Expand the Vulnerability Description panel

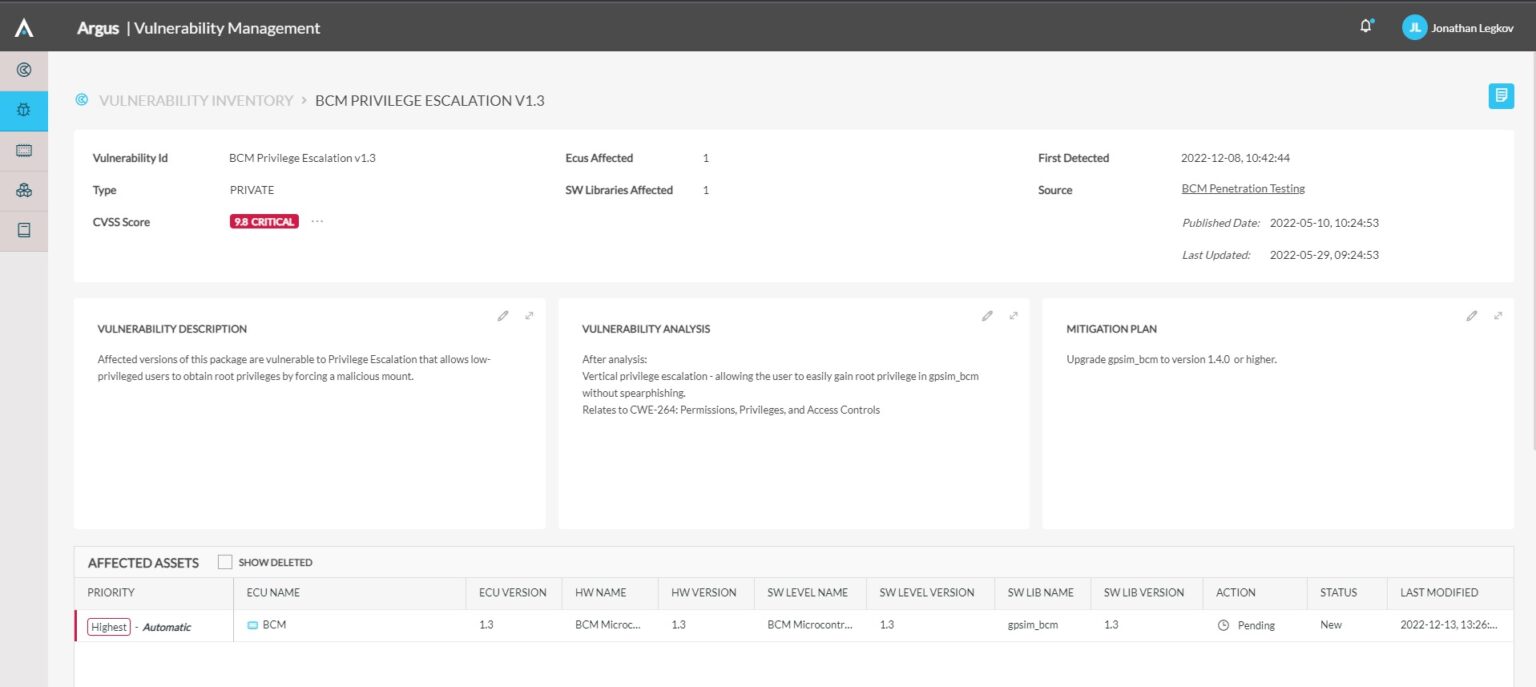tap(529, 316)
